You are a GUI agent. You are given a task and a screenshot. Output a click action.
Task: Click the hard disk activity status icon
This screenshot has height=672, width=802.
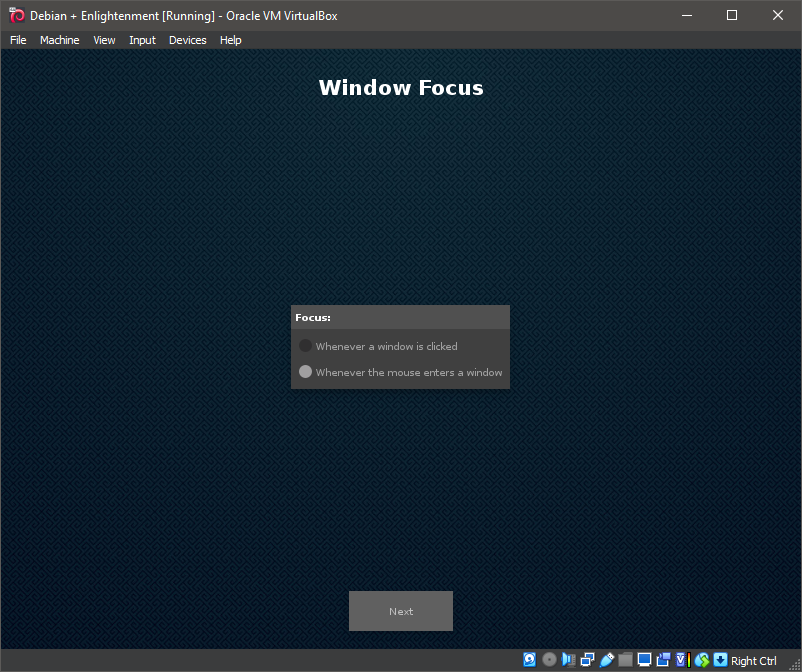[530, 660]
